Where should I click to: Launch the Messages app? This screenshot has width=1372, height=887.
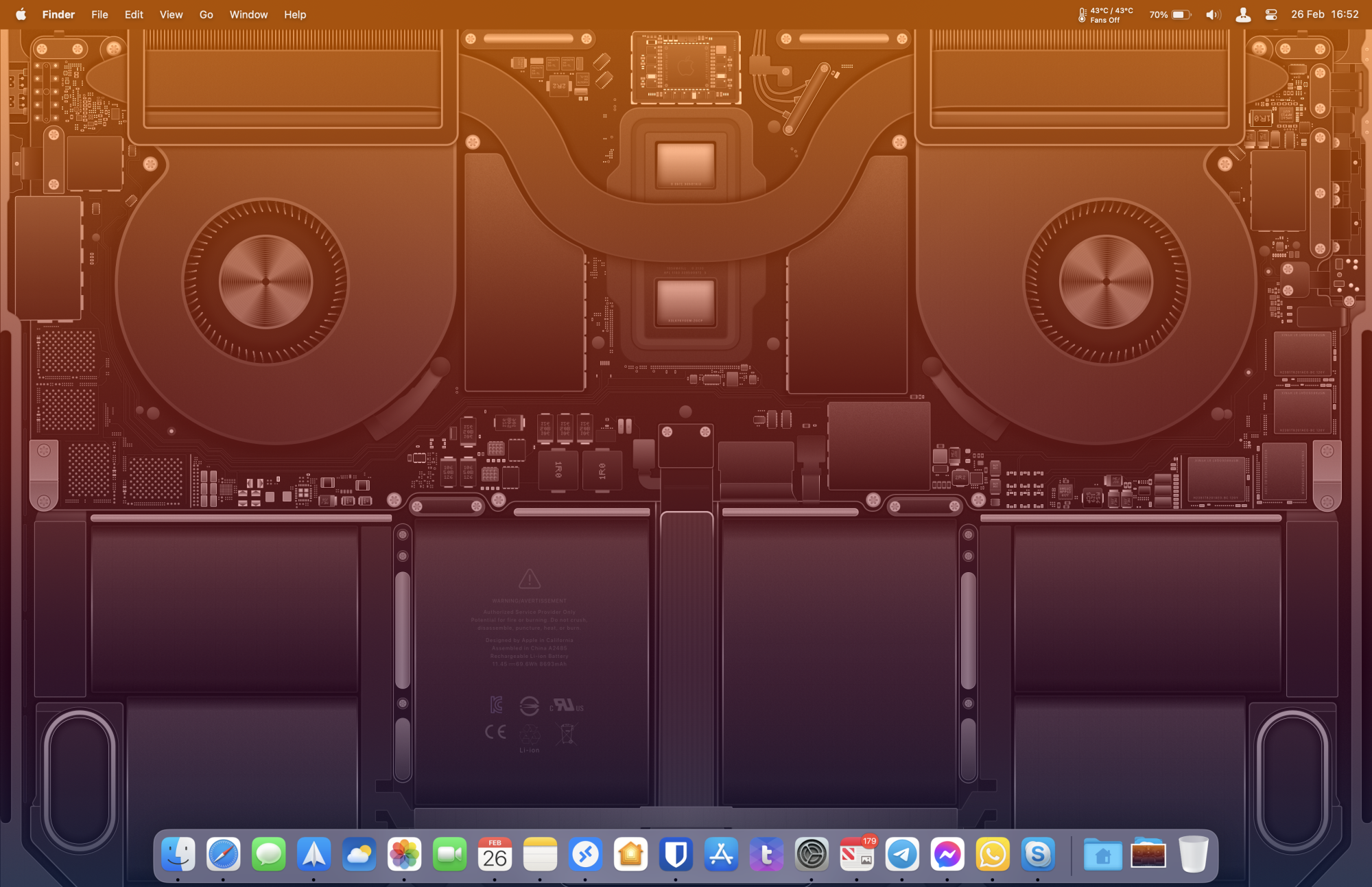point(269,855)
